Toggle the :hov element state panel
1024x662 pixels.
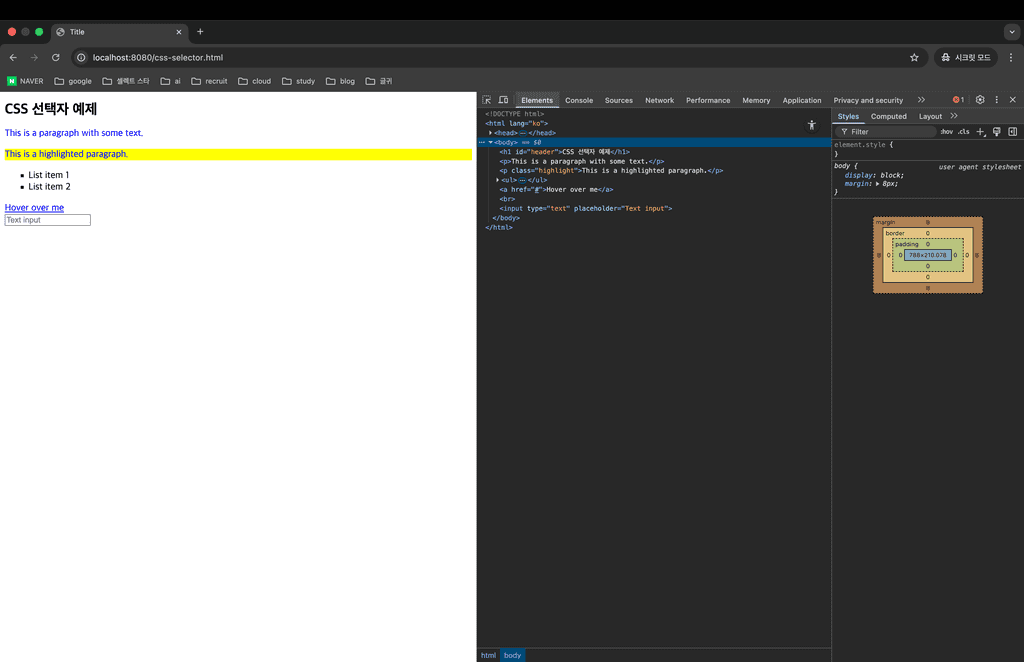tap(946, 132)
